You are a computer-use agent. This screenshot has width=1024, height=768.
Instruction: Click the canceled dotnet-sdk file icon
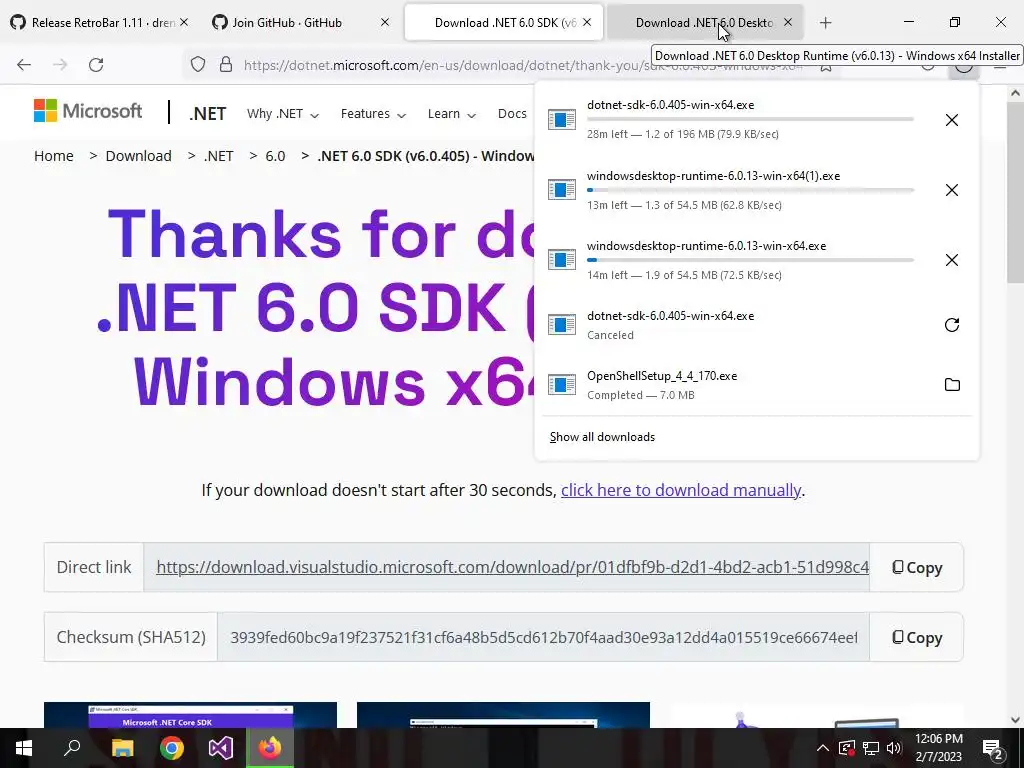point(562,325)
